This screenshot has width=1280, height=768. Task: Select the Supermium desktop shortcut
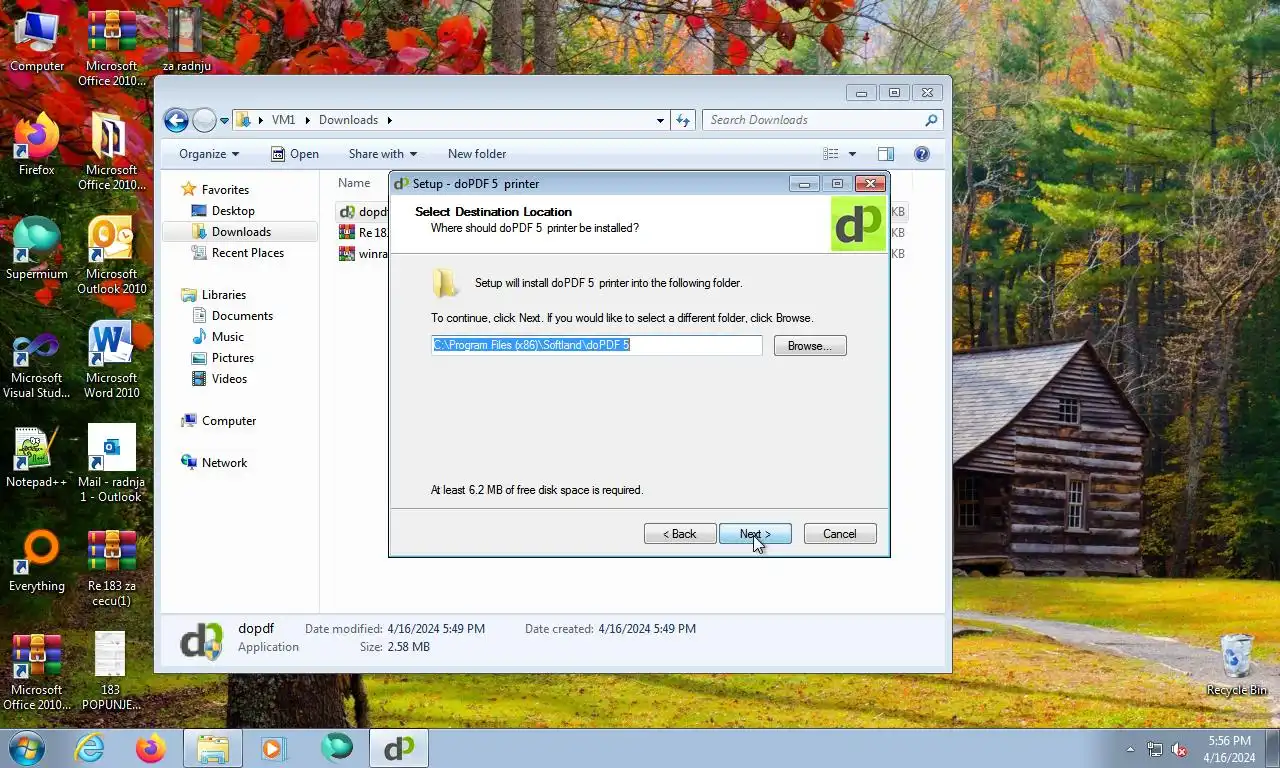coord(37,248)
